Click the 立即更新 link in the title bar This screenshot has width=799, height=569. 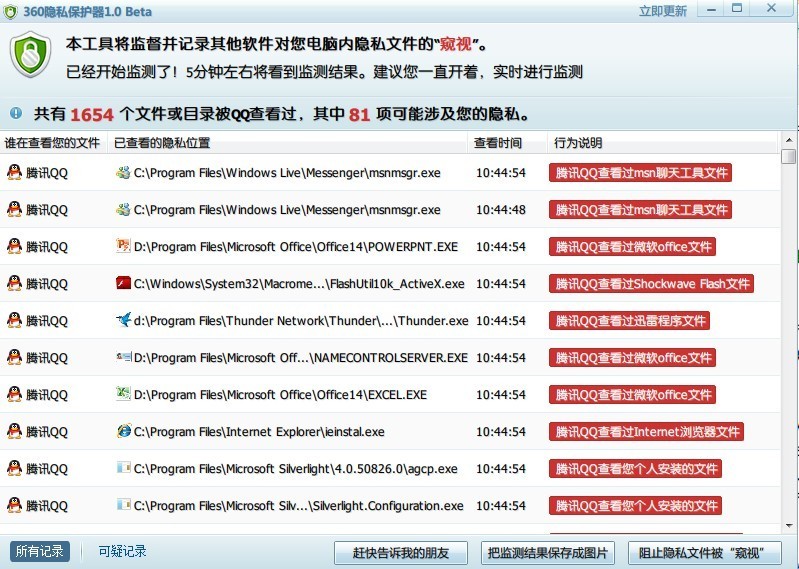pos(662,11)
